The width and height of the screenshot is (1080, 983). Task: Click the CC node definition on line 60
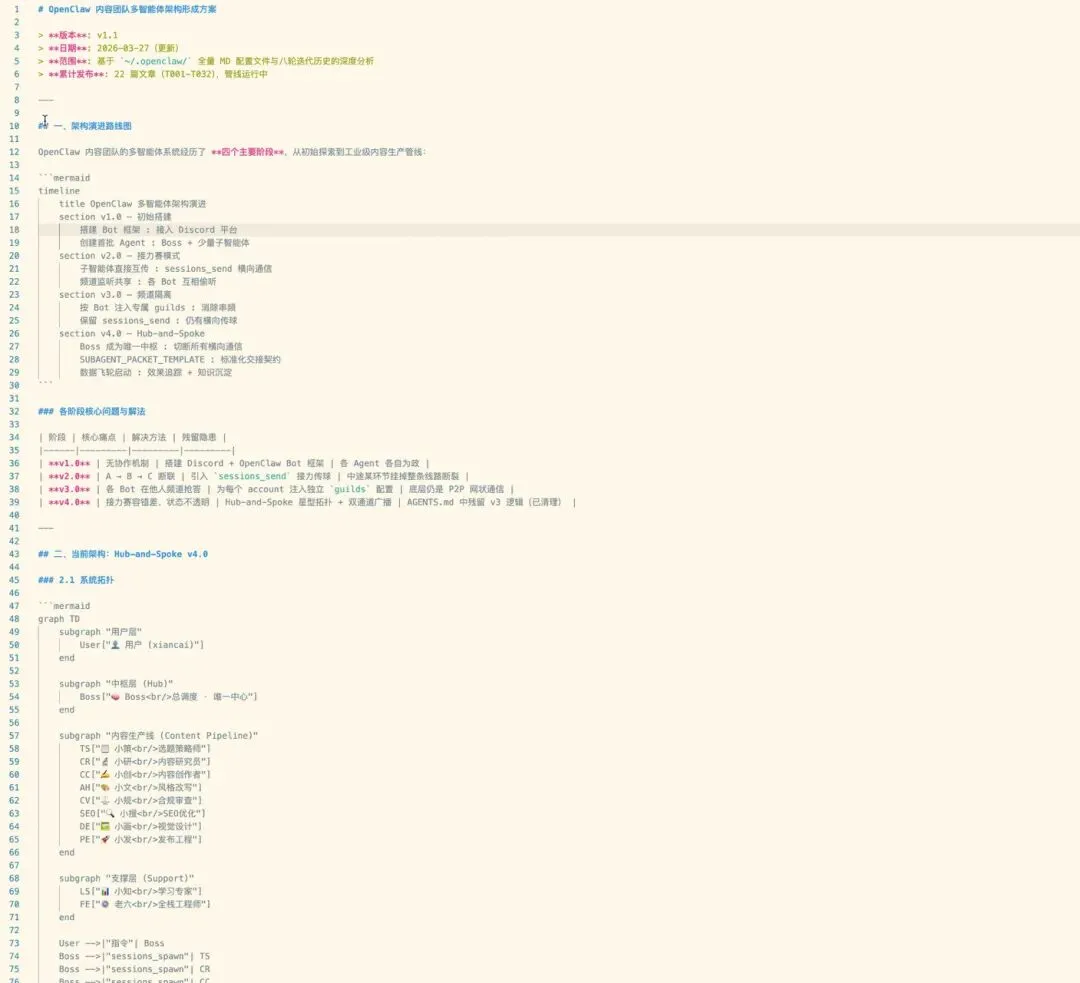145,775
